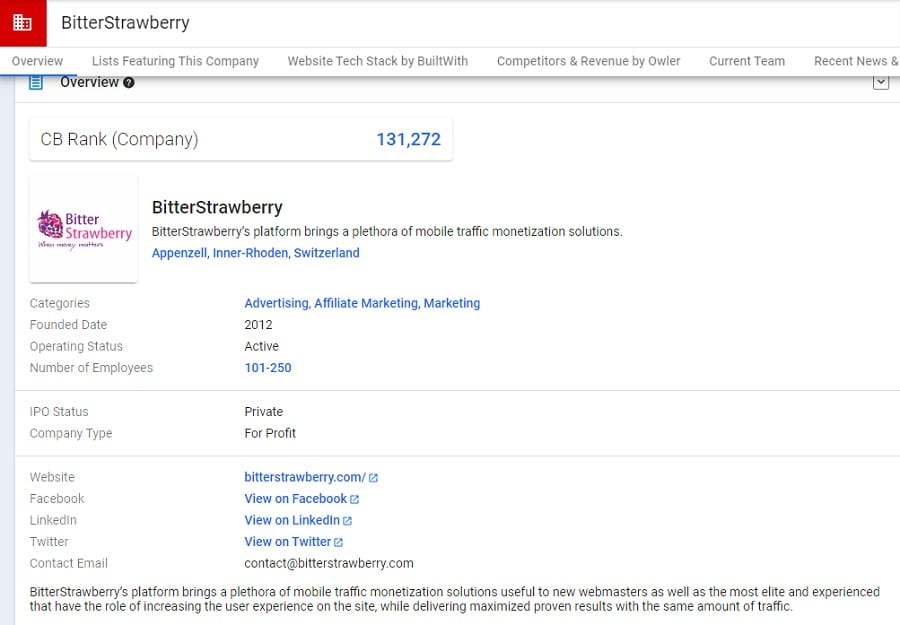The image size is (900, 625).
Task: Go to Competitors & Revenue by Owler tab
Action: pyautogui.click(x=588, y=61)
